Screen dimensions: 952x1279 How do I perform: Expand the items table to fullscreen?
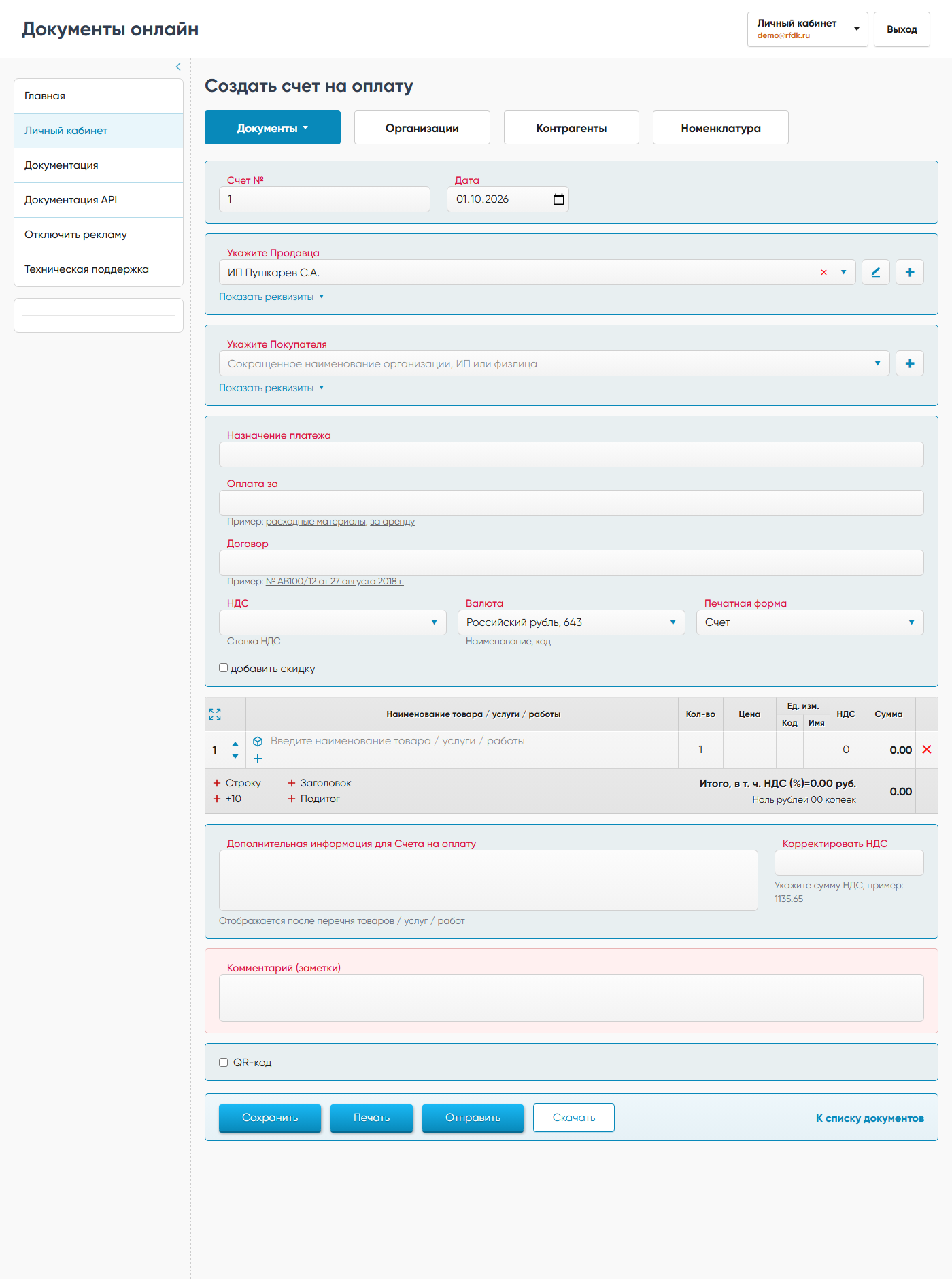click(215, 714)
